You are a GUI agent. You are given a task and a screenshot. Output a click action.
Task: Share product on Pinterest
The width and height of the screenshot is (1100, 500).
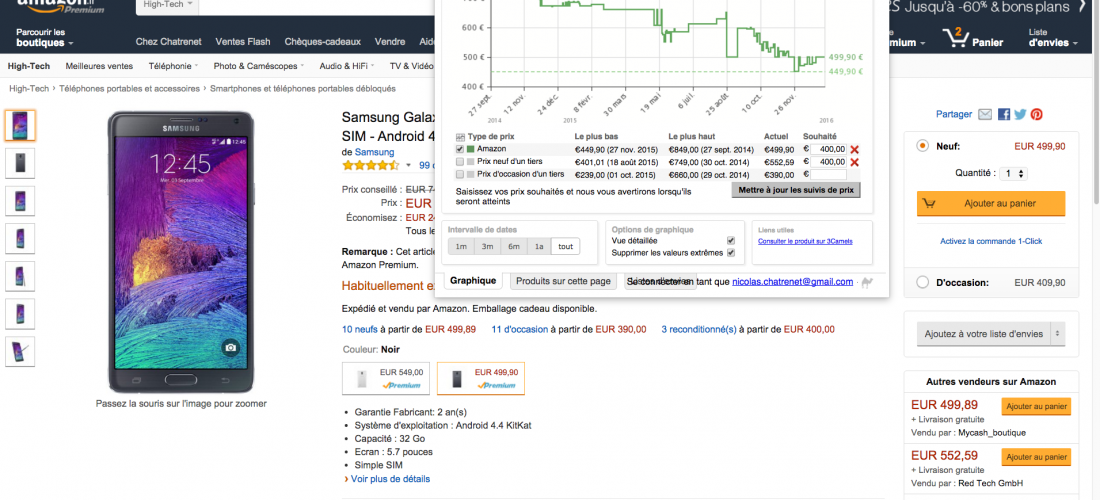pyautogui.click(x=1036, y=114)
